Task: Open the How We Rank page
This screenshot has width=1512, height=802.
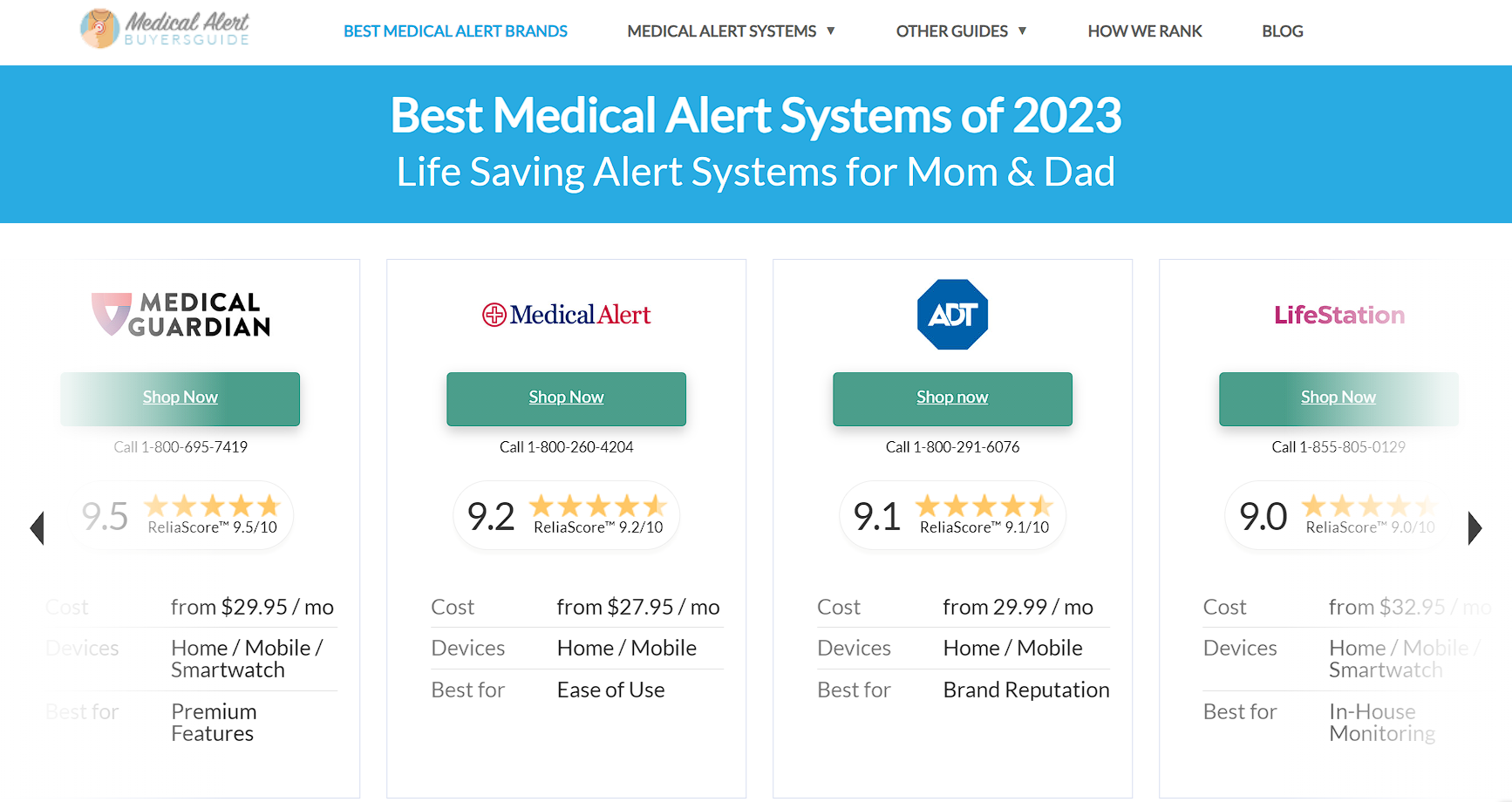Action: [1144, 31]
